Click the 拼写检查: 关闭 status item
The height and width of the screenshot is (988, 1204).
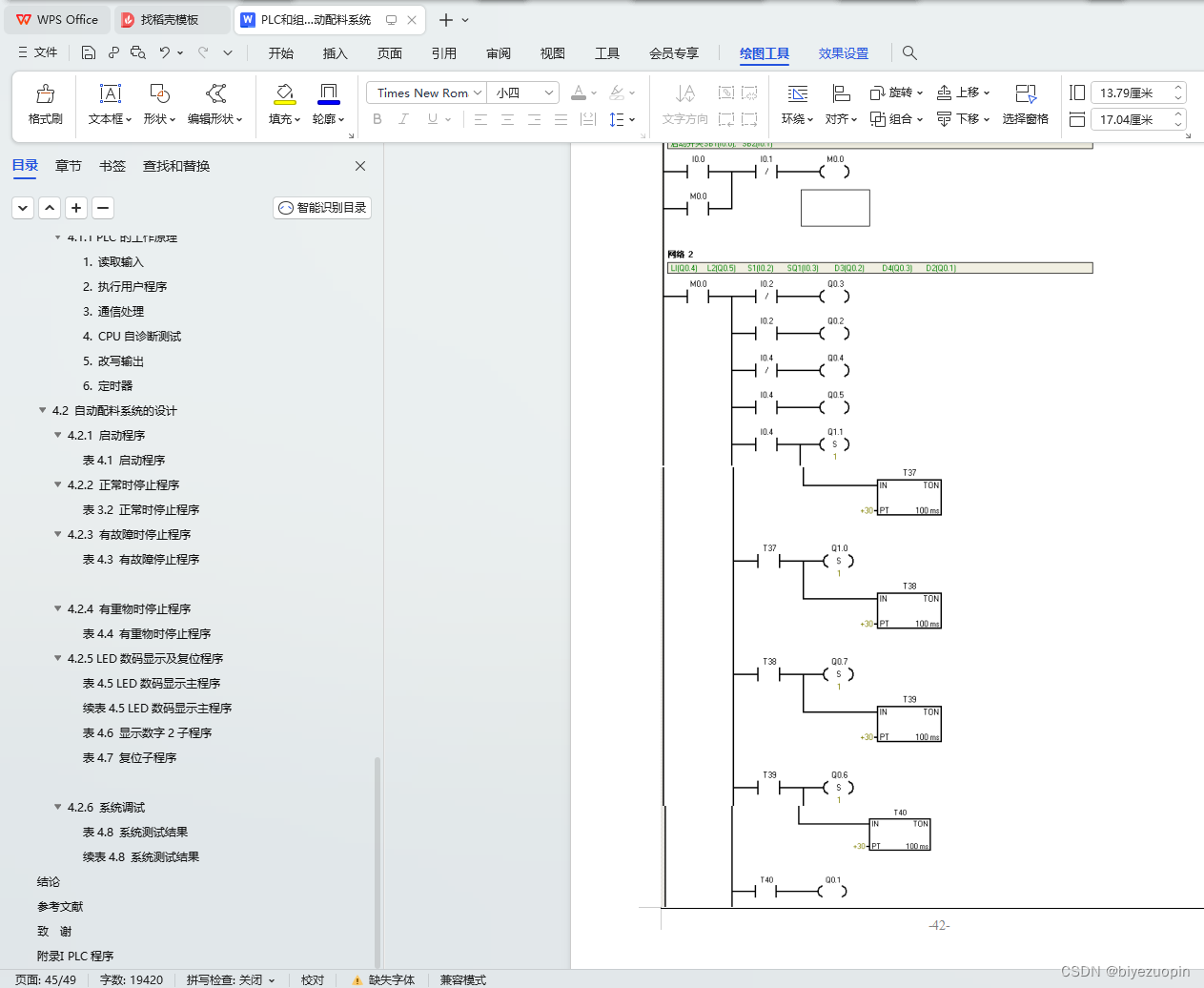point(230,979)
